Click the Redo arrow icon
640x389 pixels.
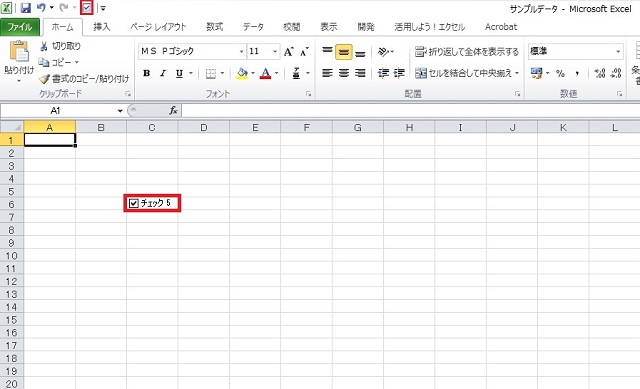63,8
